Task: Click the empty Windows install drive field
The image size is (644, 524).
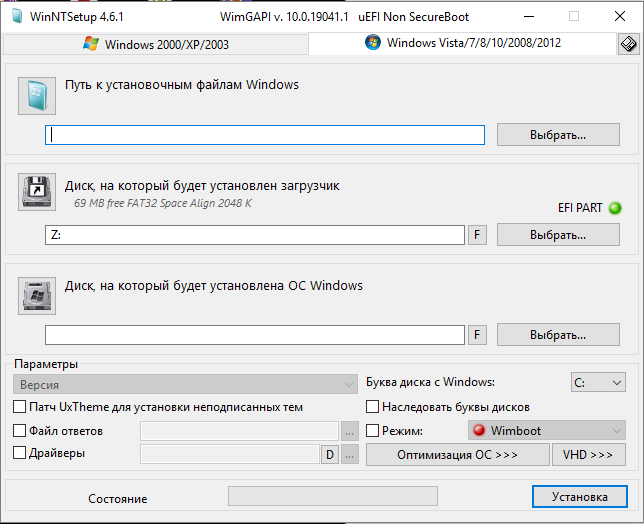Action: point(255,335)
